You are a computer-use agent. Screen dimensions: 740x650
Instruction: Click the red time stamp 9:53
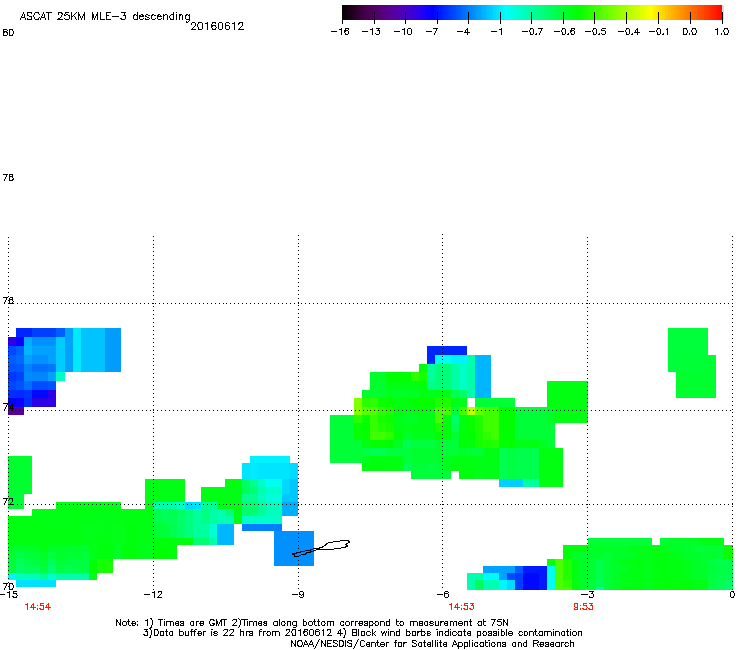click(x=583, y=607)
